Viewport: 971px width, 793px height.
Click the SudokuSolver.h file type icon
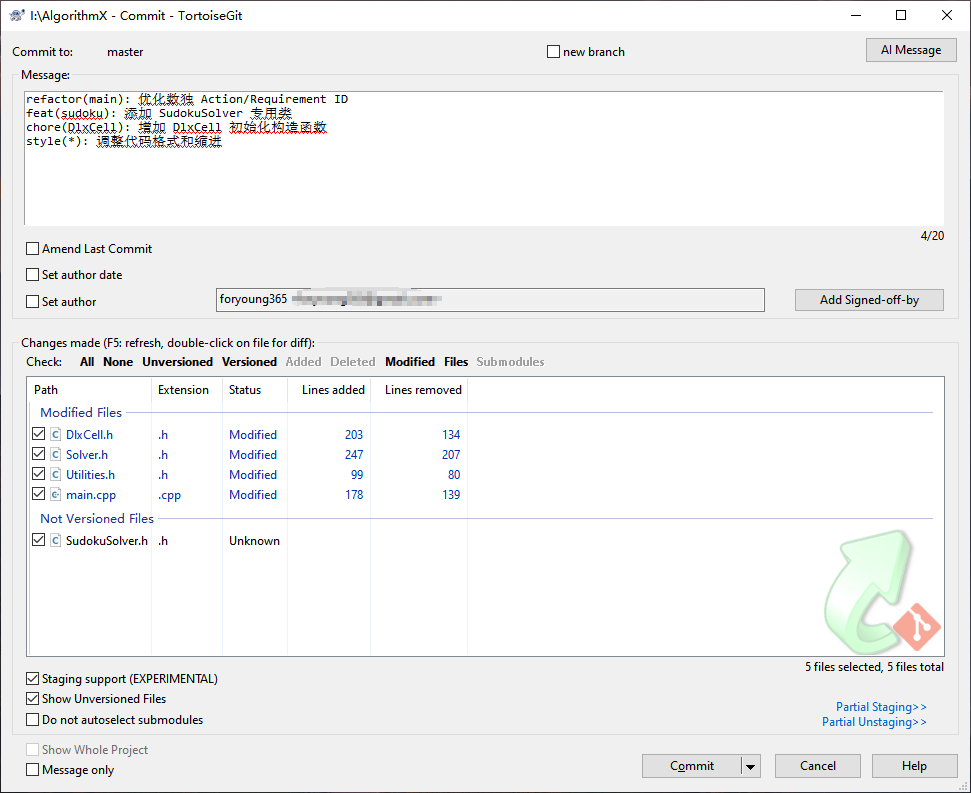[x=56, y=540]
